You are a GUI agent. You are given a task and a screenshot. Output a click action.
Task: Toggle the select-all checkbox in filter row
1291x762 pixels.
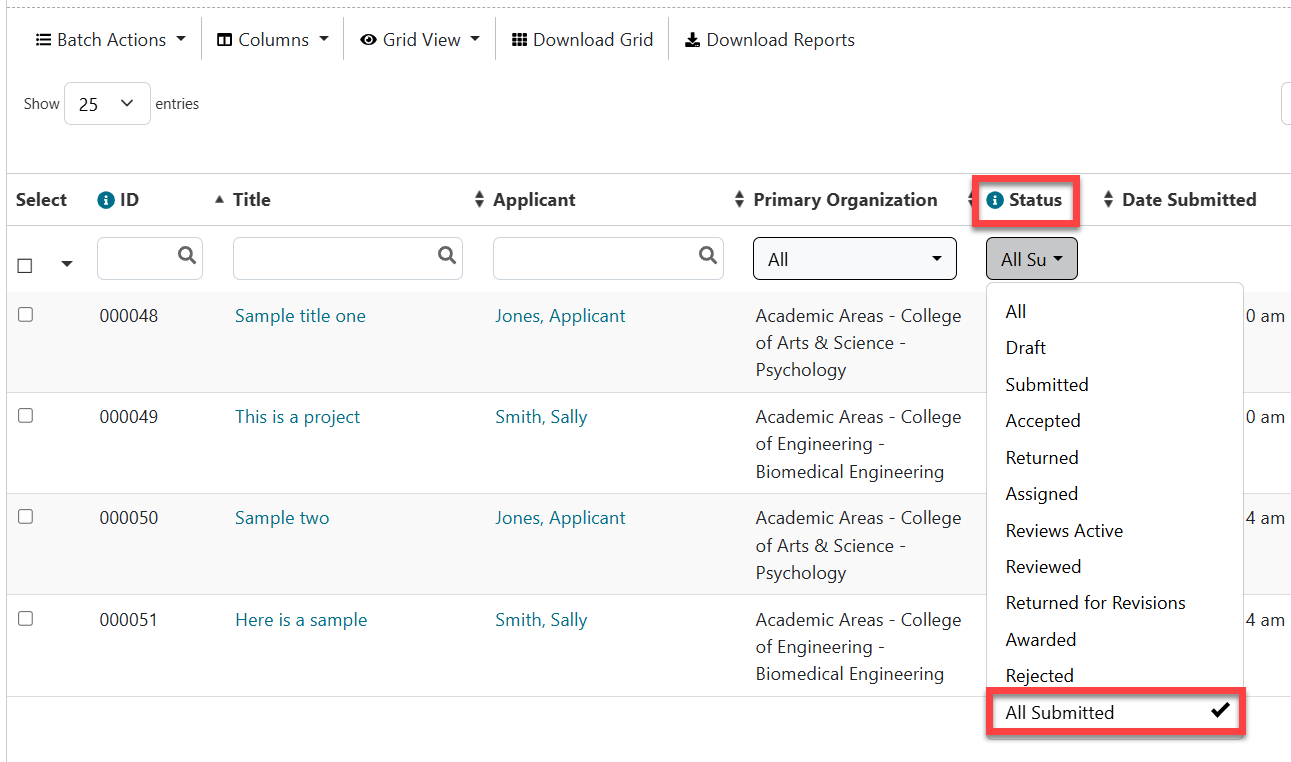25,265
